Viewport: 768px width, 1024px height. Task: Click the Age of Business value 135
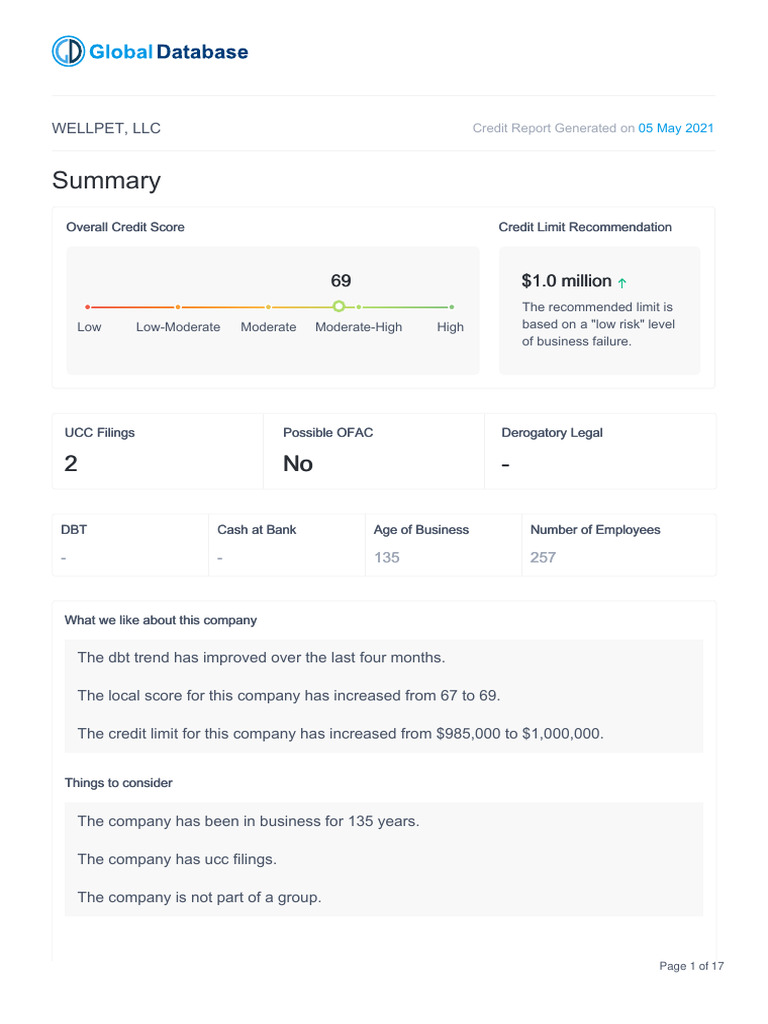point(387,557)
